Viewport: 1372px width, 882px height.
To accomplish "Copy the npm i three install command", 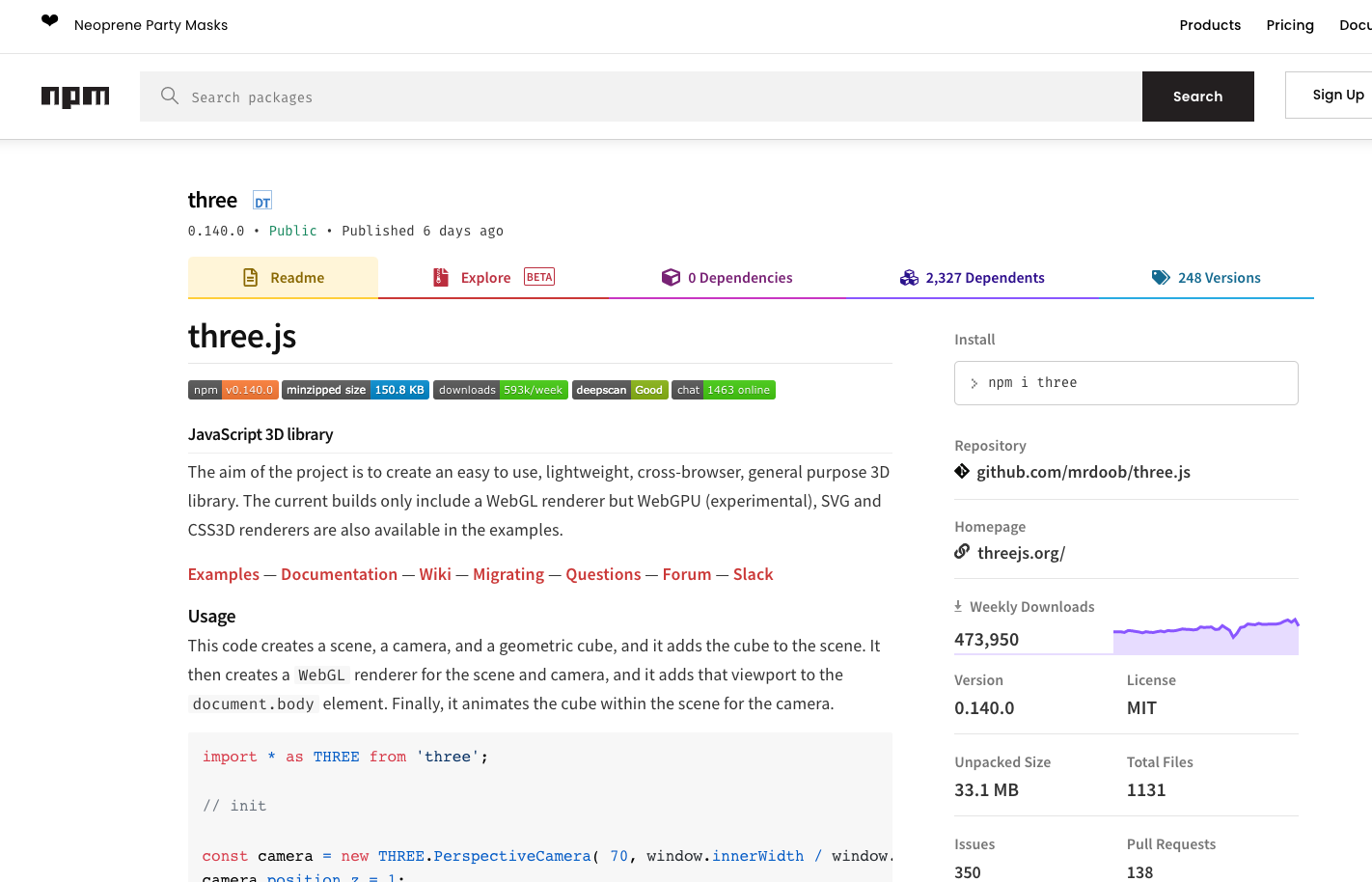I will pyautogui.click(x=1126, y=383).
